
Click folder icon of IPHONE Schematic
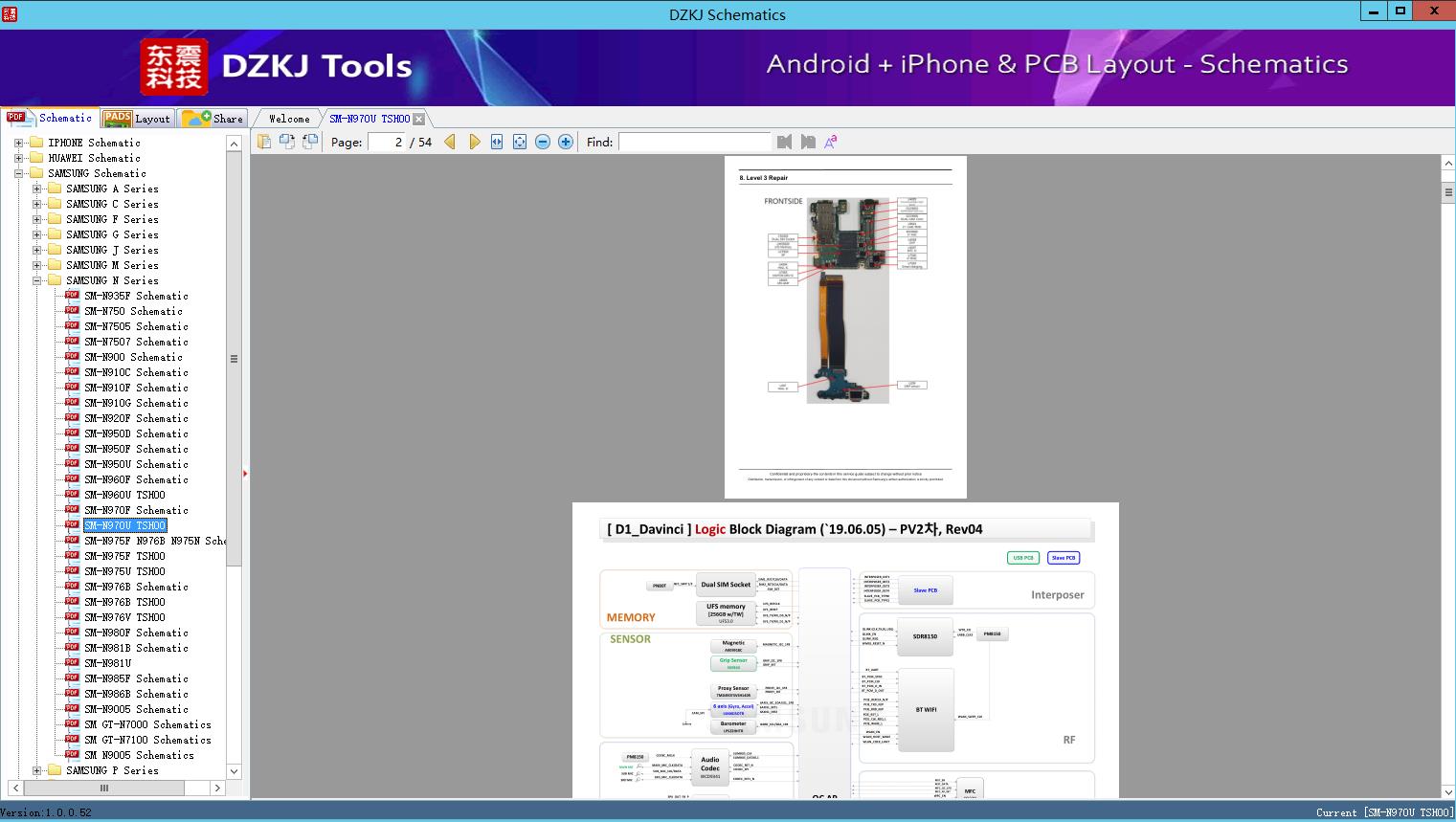click(36, 143)
